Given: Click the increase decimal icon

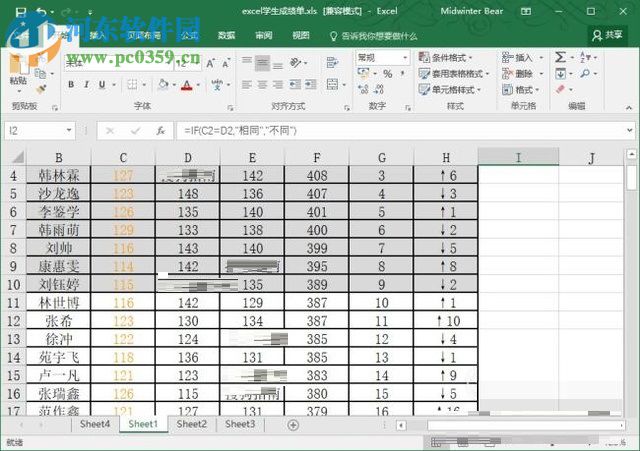Looking at the screenshot, I should click(363, 89).
